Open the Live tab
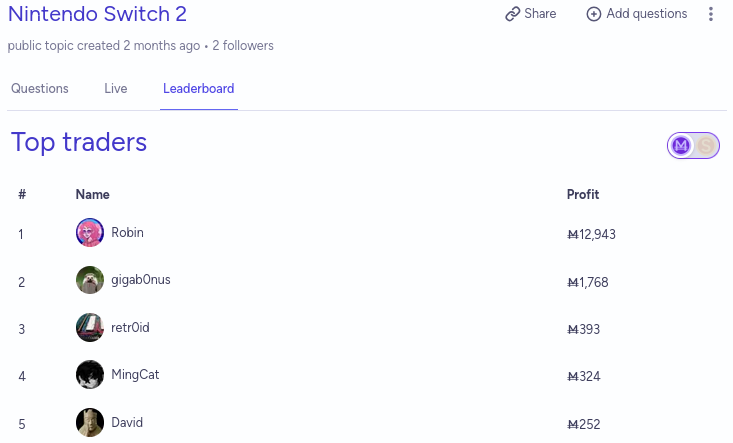Screen dimensions: 733x443 pos(116,89)
